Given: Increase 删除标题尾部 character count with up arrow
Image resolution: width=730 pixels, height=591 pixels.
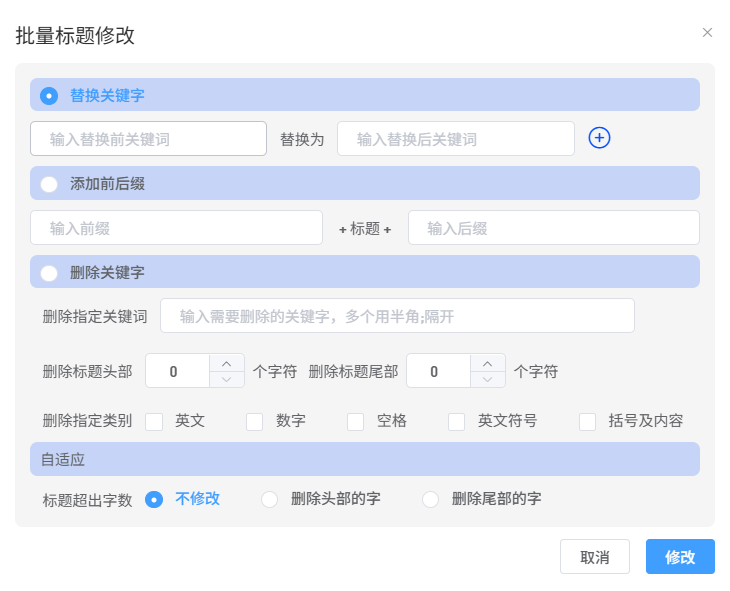Looking at the screenshot, I should (x=487, y=363).
